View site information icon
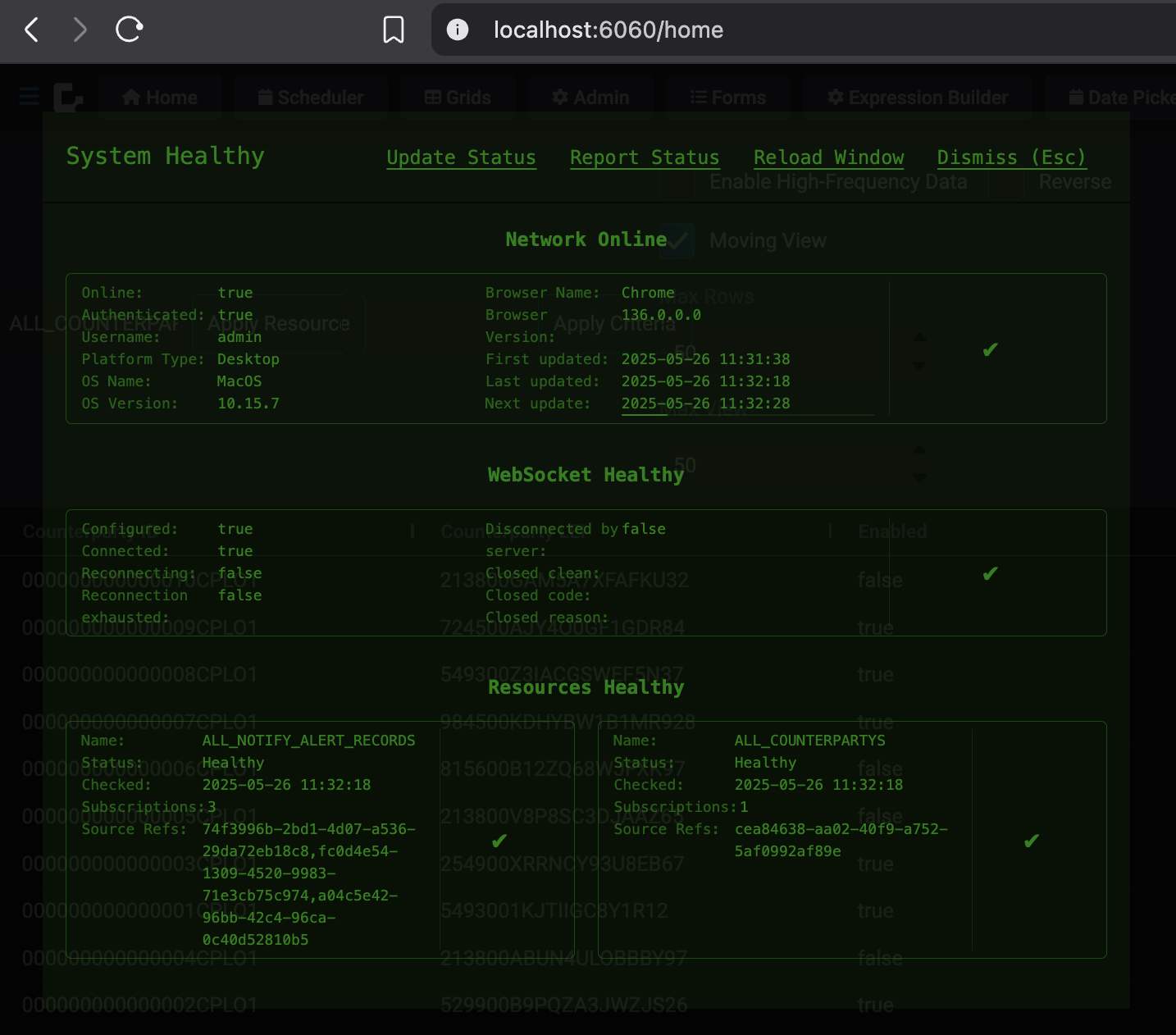Screen dimensions: 1176x1035 click(x=458, y=30)
